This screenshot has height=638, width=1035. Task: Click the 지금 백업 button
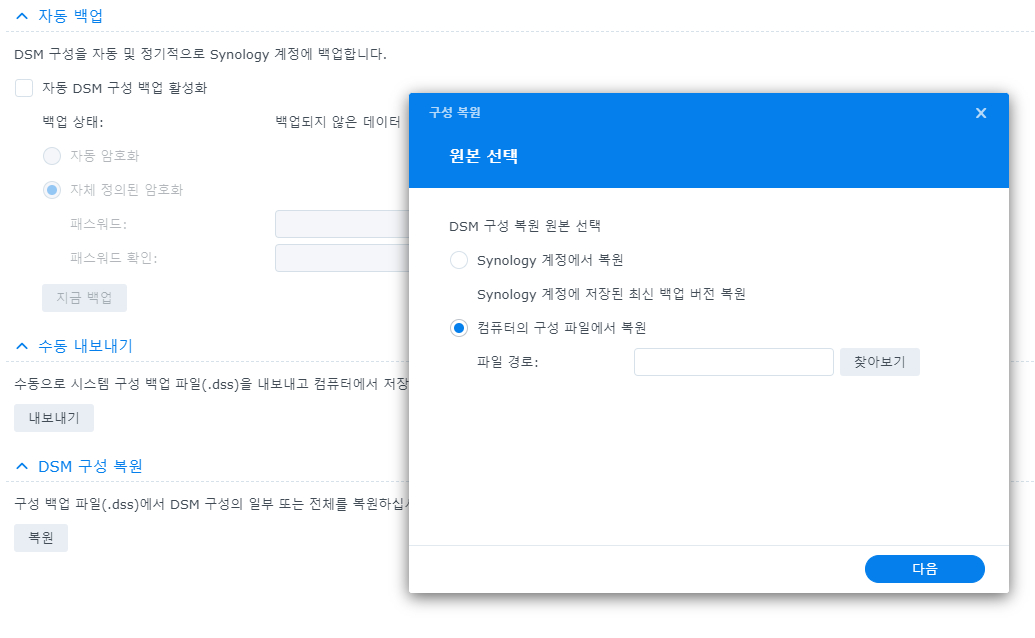(84, 298)
